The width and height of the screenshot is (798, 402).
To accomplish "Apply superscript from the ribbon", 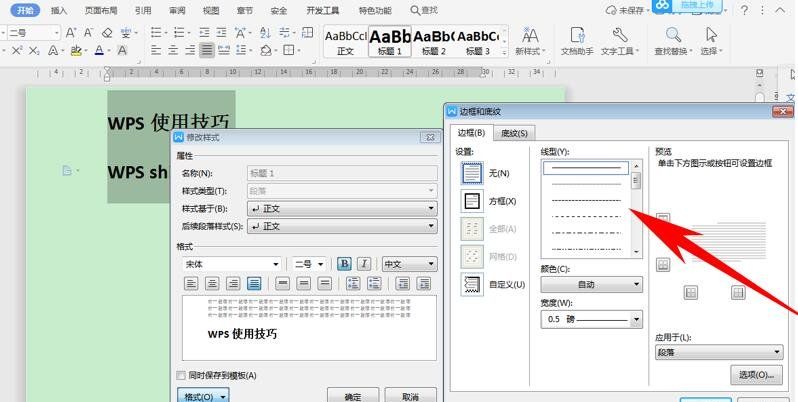I will click(x=17, y=50).
